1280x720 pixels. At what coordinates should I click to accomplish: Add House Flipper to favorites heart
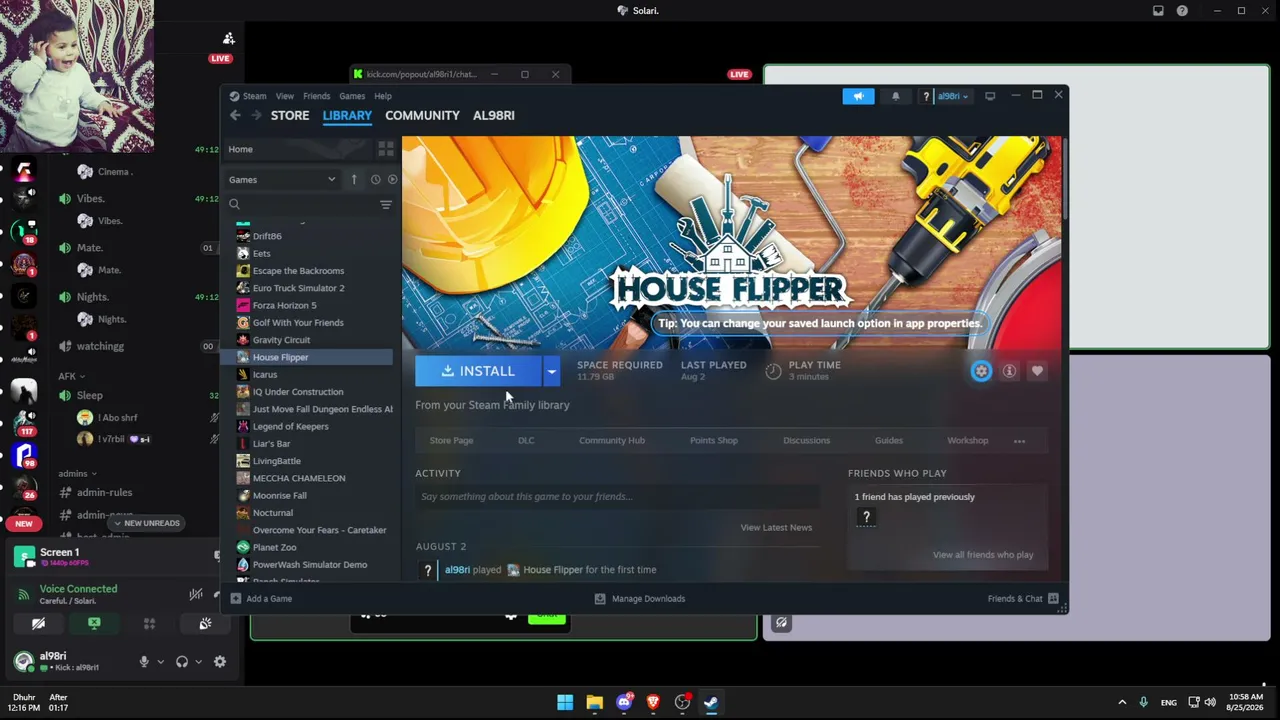(1037, 371)
